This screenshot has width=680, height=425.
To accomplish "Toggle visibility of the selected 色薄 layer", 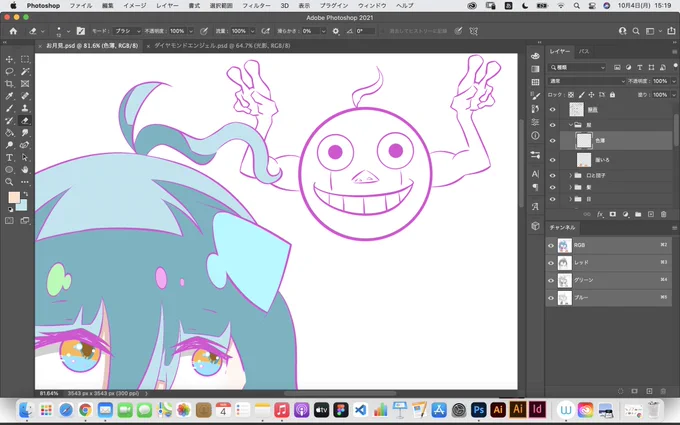I will tap(552, 141).
